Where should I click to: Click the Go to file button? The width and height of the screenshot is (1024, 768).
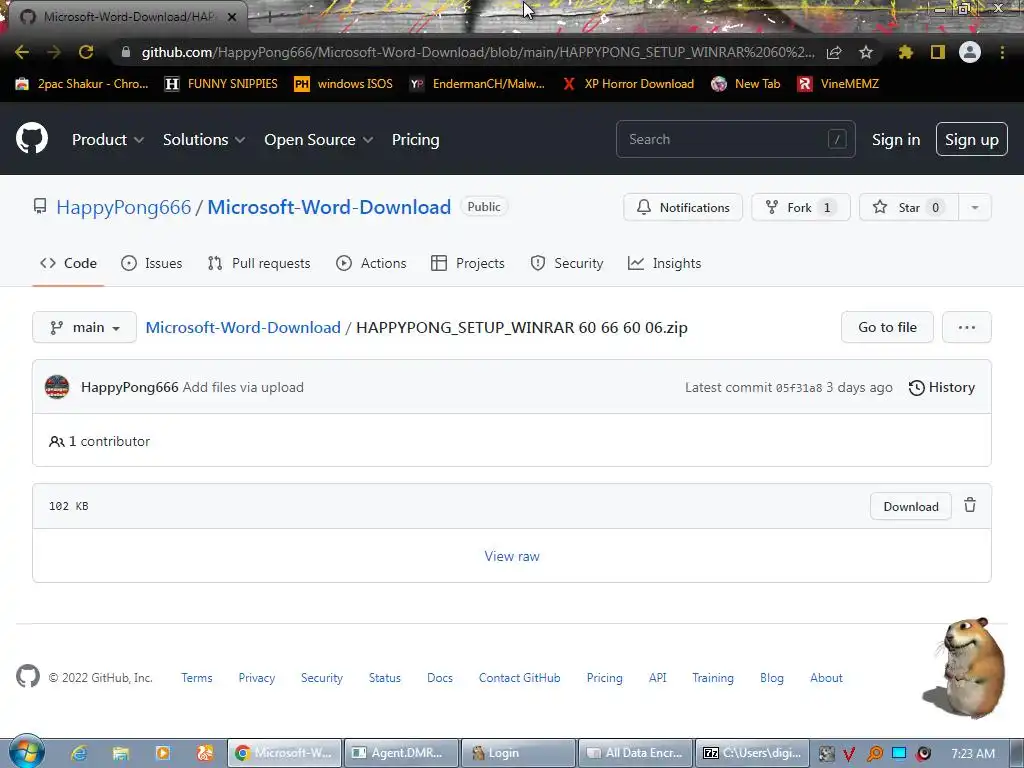pyautogui.click(x=887, y=327)
